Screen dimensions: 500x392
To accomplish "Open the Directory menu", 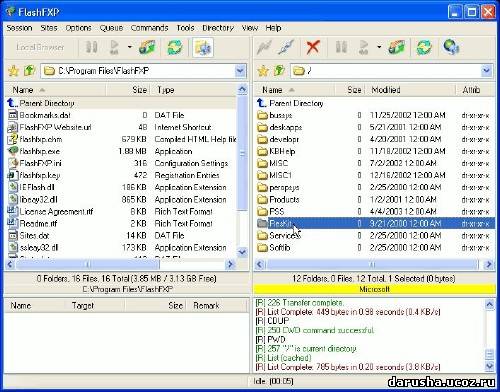I will click(x=218, y=28).
